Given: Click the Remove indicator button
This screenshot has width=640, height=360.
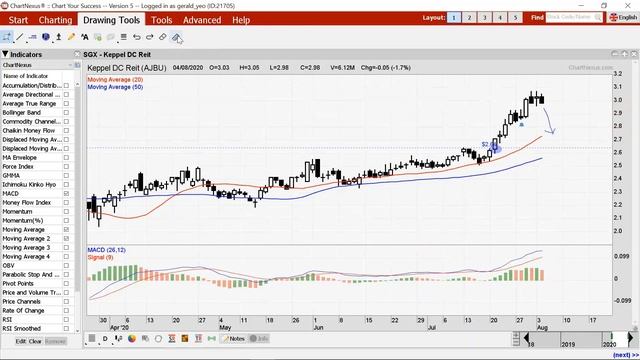Looking at the screenshot, I should point(56,341).
